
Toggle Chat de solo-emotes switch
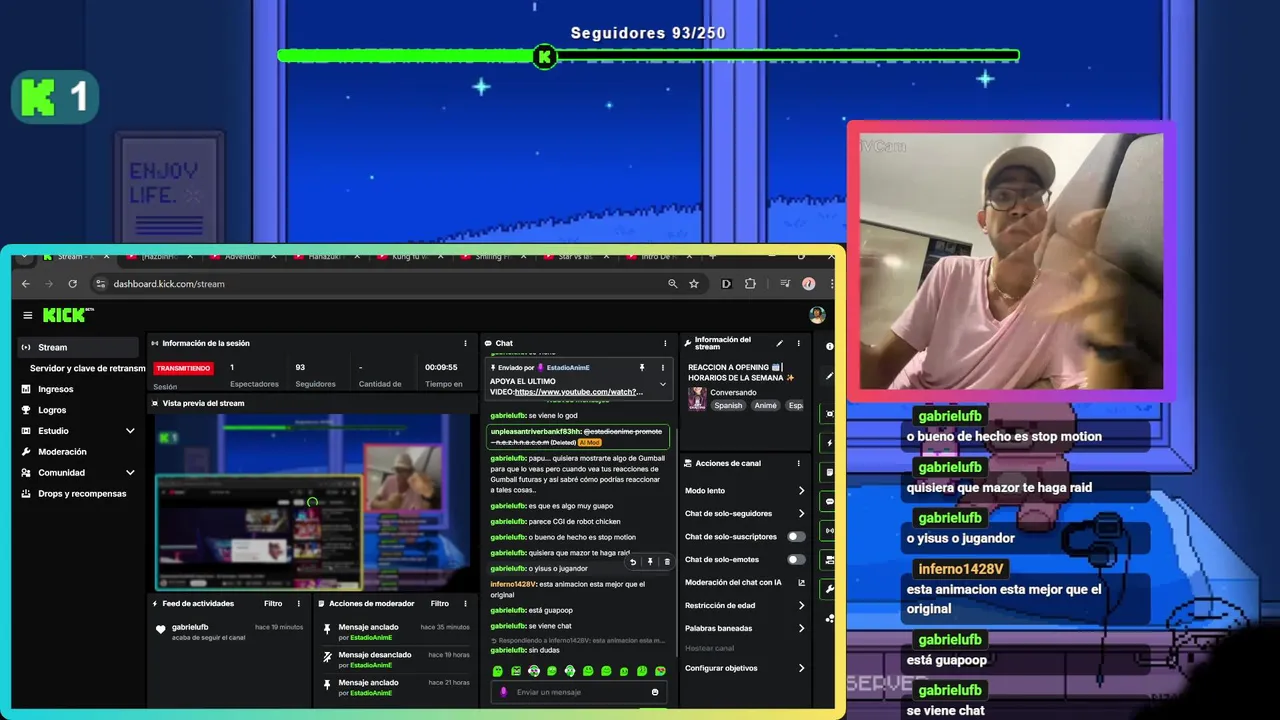pos(796,560)
